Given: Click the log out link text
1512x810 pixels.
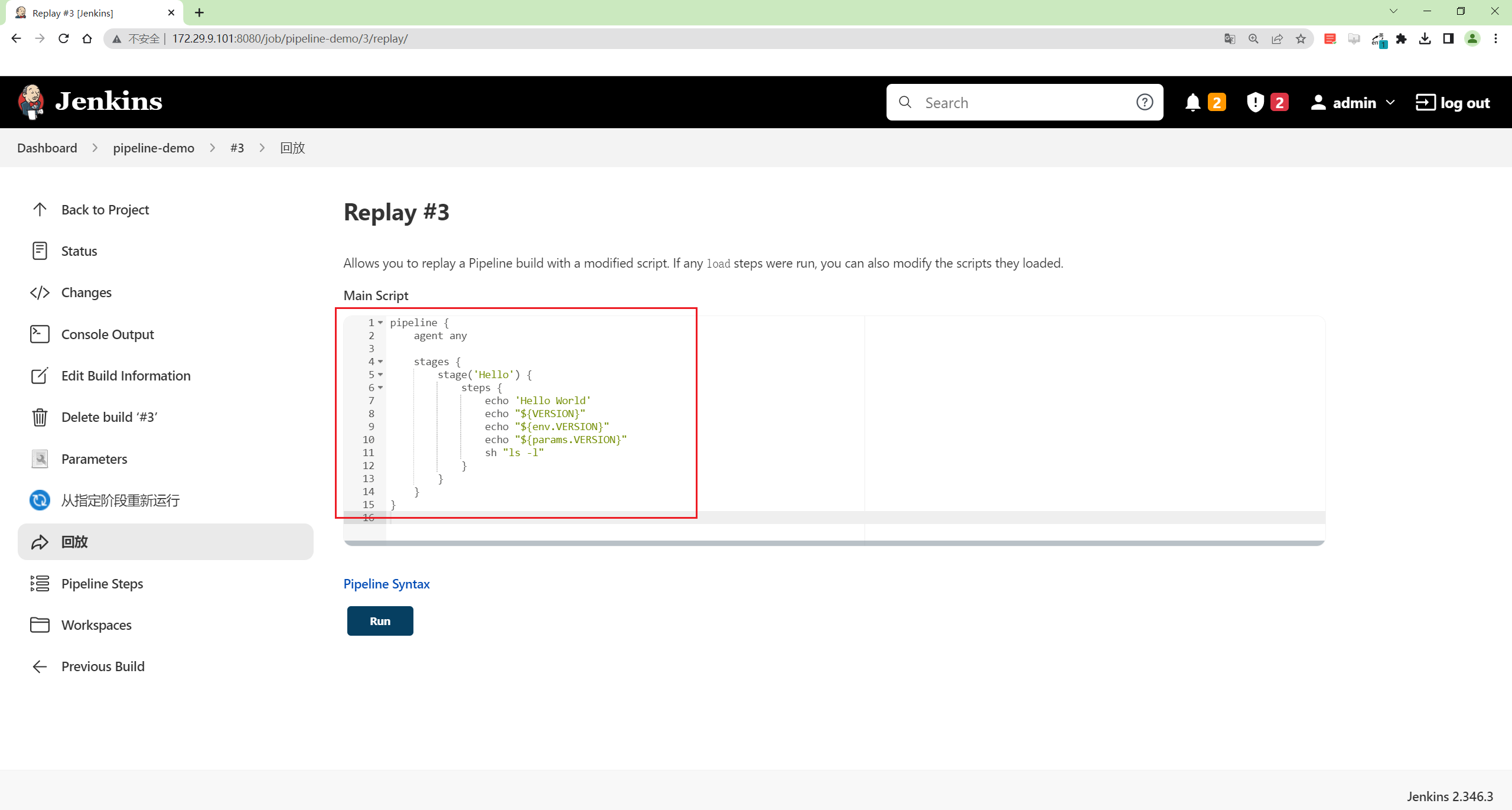Looking at the screenshot, I should [1465, 103].
